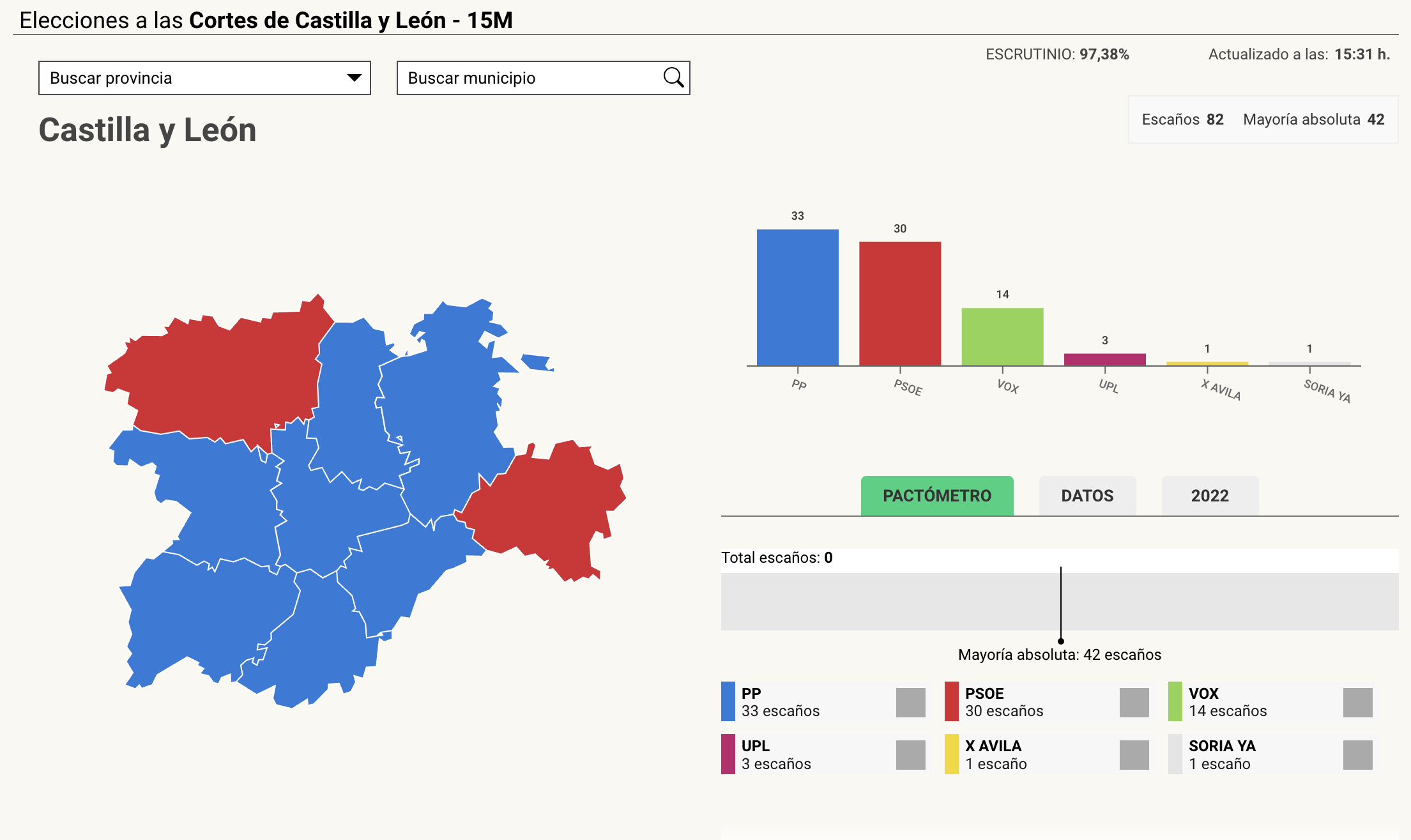Screen dimensions: 1411x840
Task: Toggle the SORIA YA checkbox
Action: pos(1357,755)
